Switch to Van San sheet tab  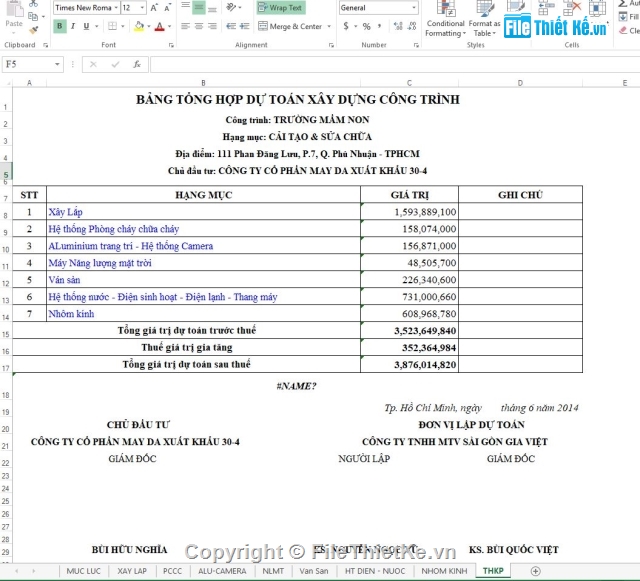[x=313, y=571]
